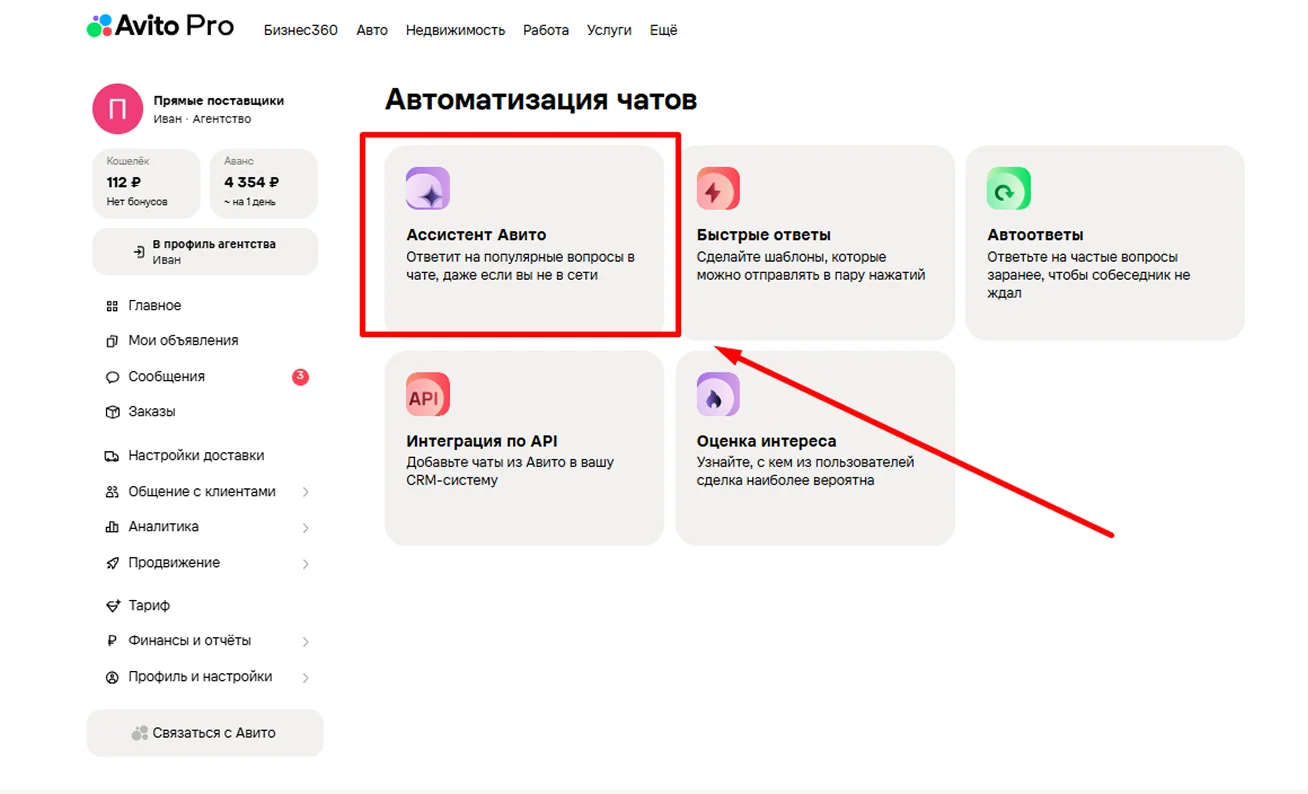1308x794 pixels.
Task: Click the Интеграция по API card title
Action: tap(482, 441)
